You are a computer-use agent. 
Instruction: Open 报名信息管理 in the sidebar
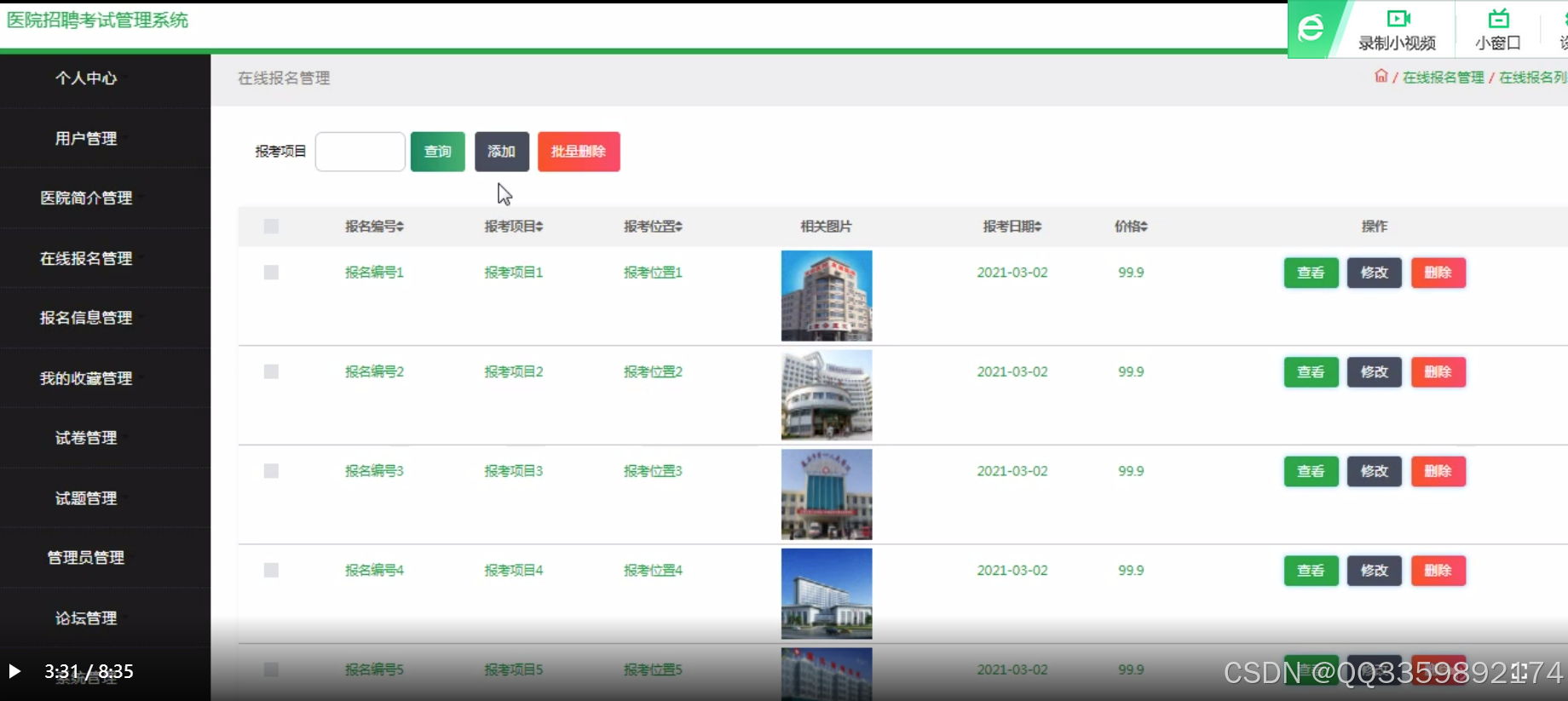(86, 318)
